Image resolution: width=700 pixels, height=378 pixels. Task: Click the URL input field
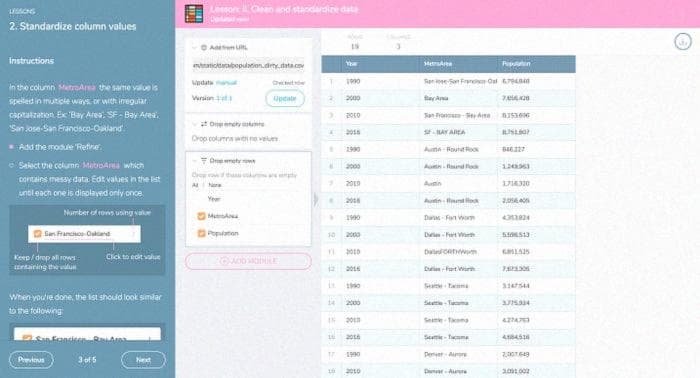[248, 66]
